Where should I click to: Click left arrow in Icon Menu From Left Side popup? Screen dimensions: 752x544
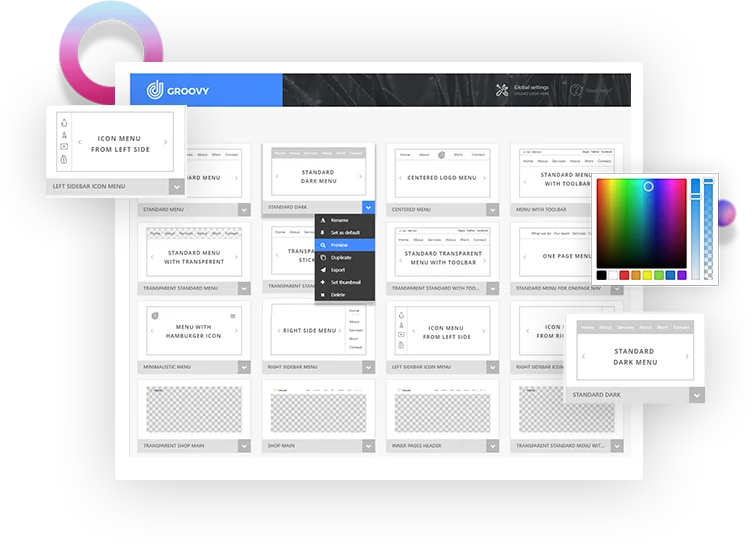80,142
